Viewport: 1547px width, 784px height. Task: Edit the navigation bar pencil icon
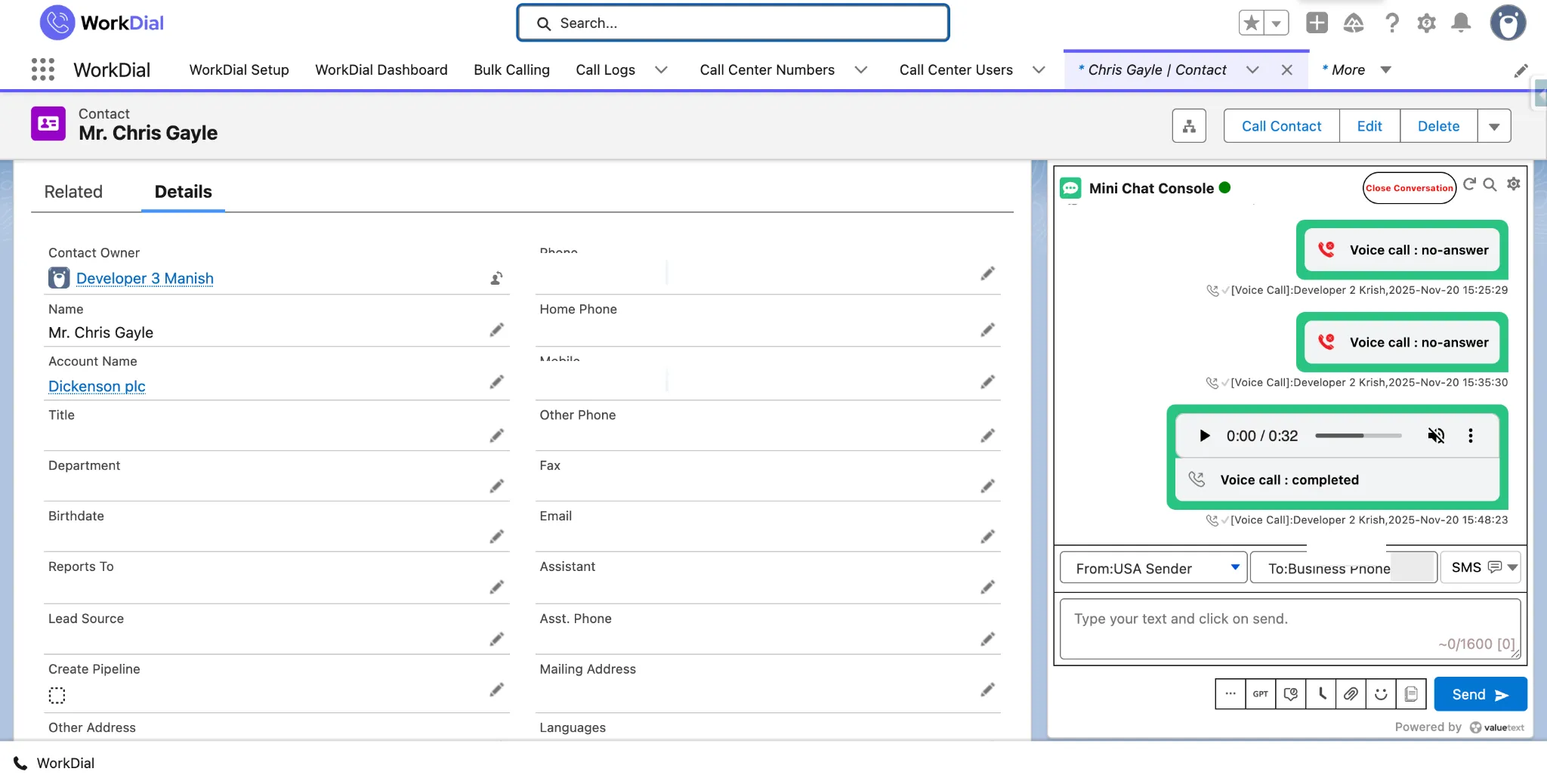1521,70
